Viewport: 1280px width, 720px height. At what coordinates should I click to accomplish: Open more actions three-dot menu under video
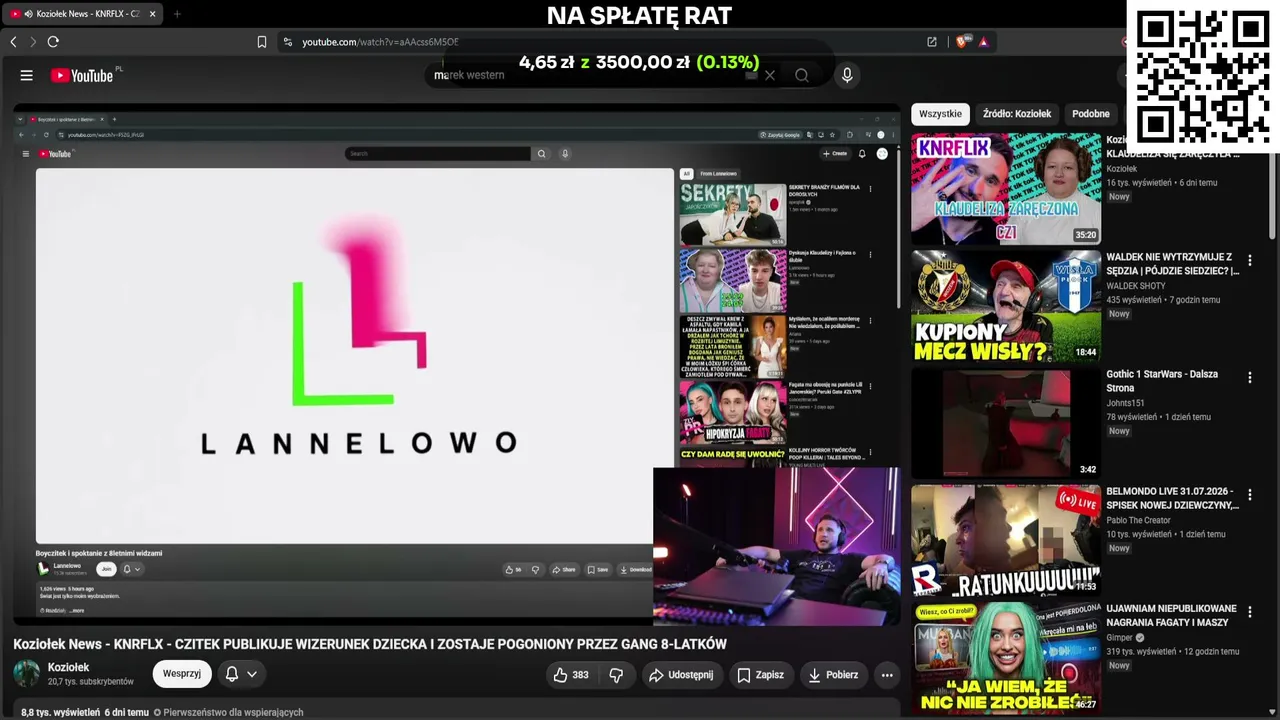coord(887,675)
